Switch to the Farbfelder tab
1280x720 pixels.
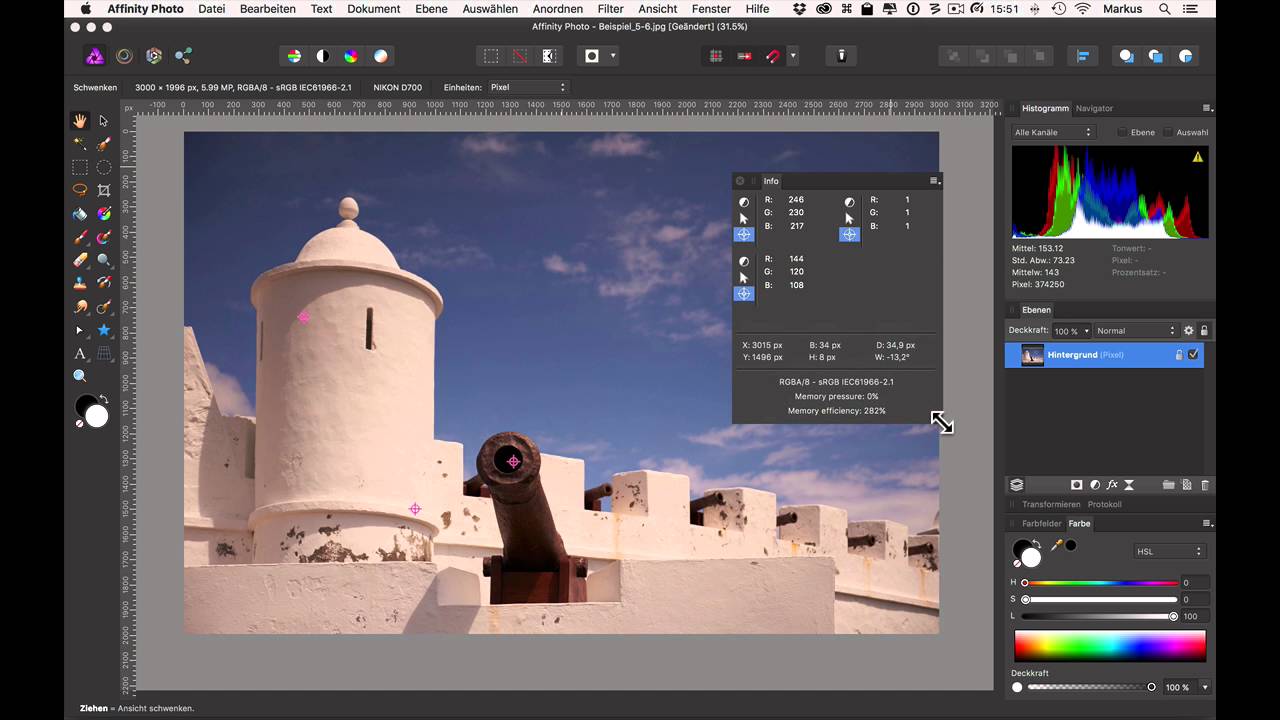[1042, 523]
